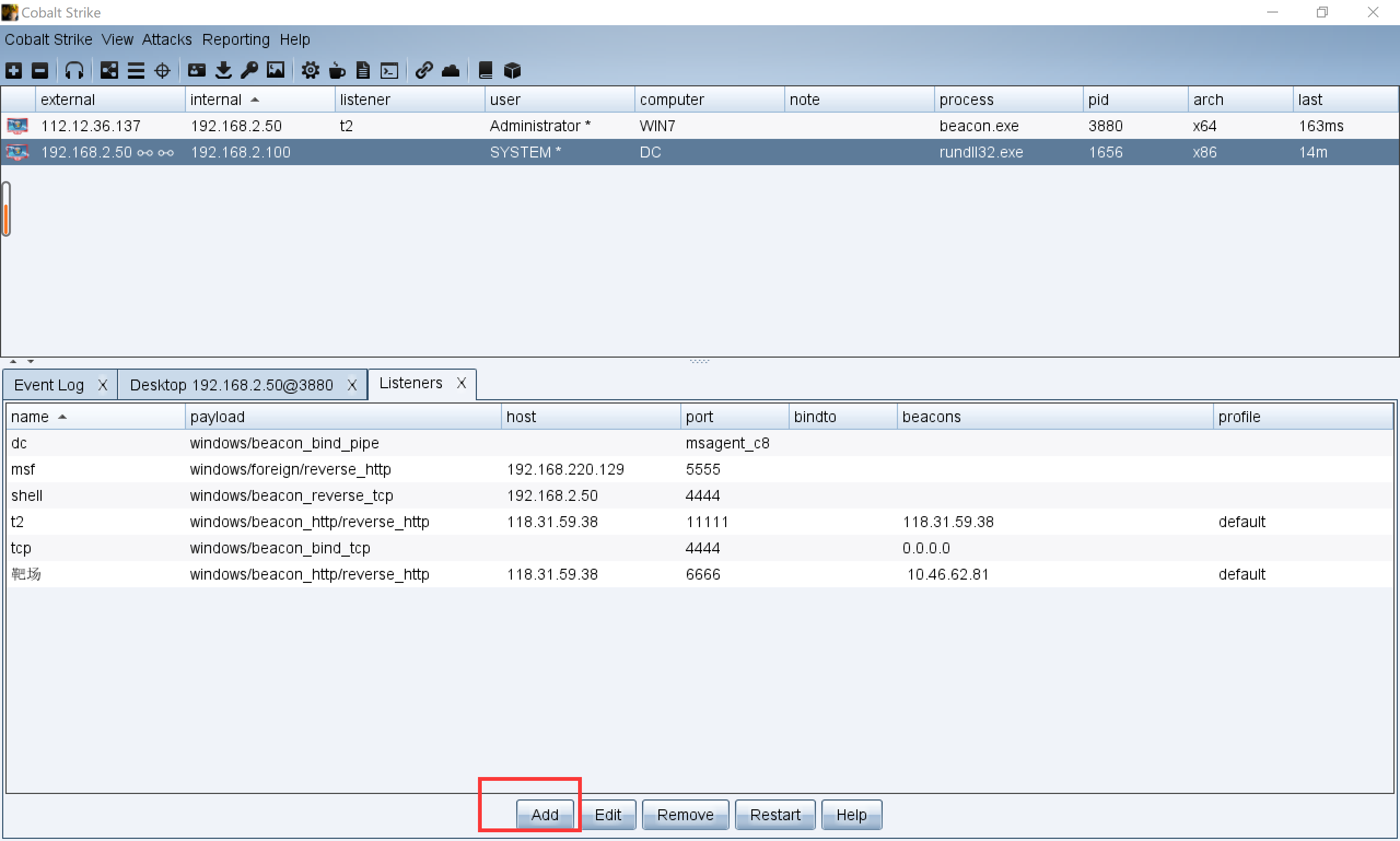Select the tcp listener row
Screen dimensions: 1400x841
pos(699,547)
